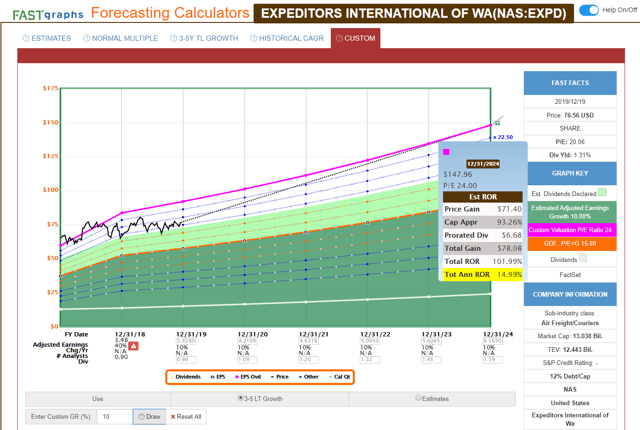Click the Reset All button
The image size is (640, 430).
click(x=186, y=417)
